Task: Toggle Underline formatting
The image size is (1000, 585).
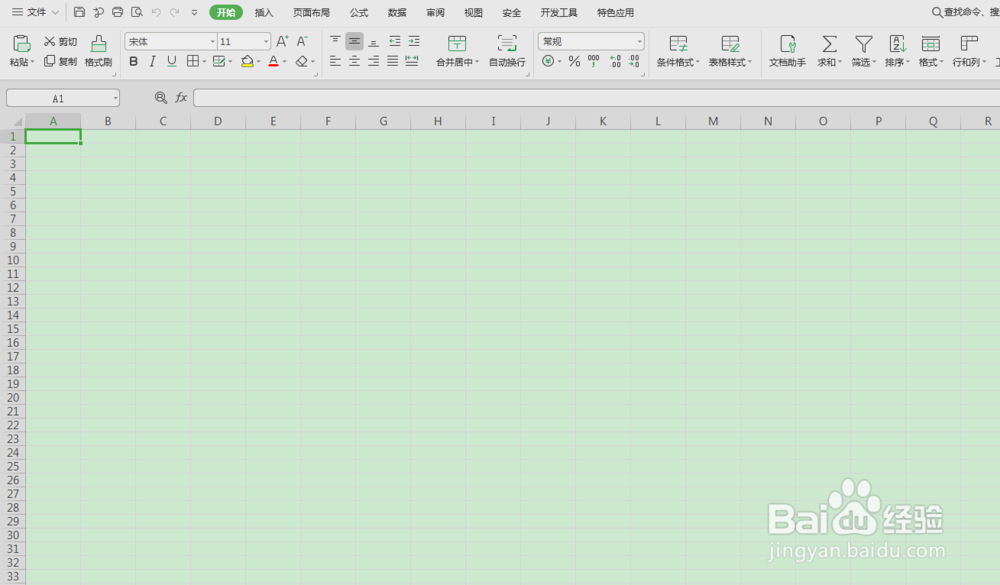Action: (x=172, y=61)
